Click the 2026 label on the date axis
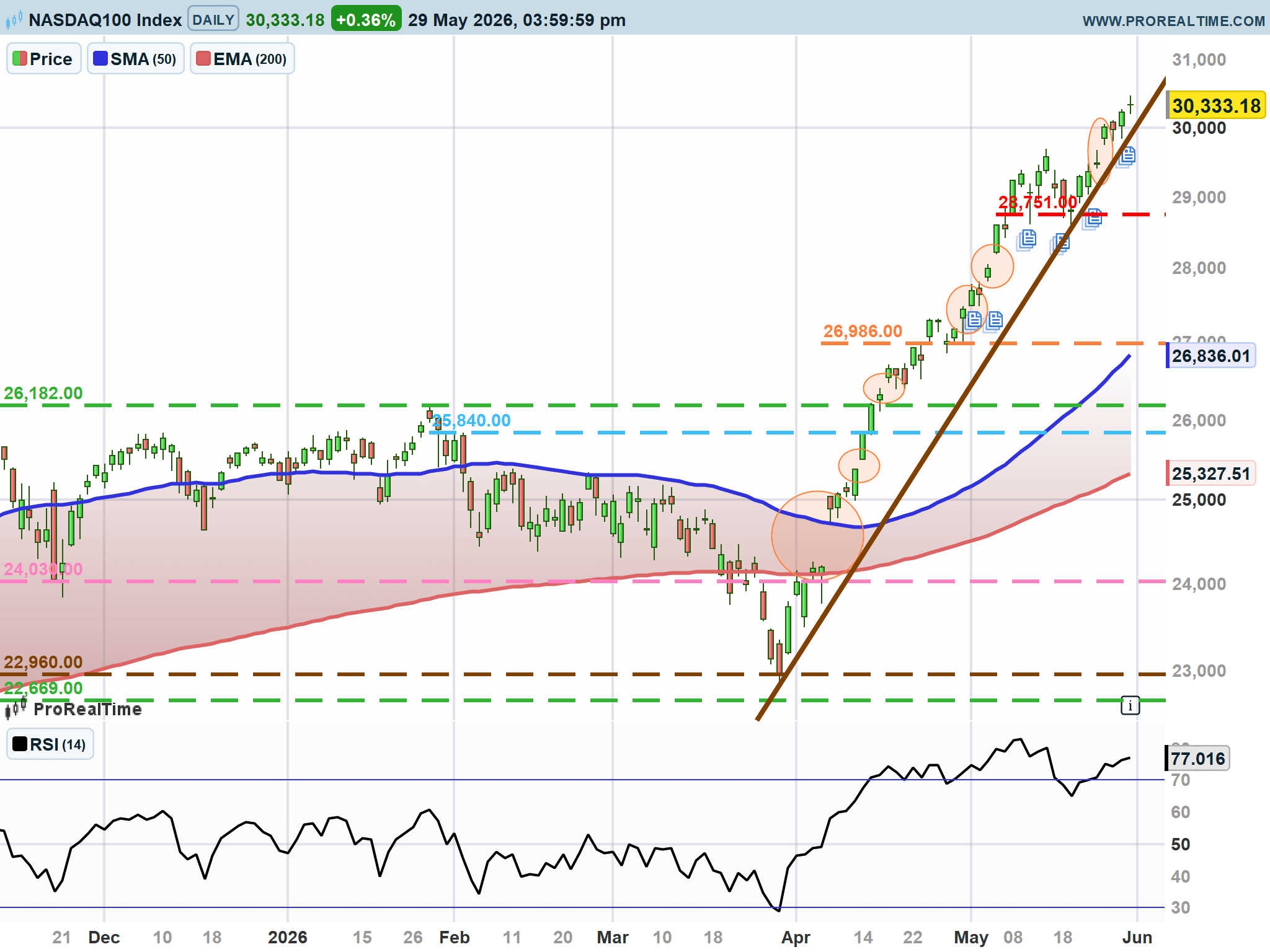 click(287, 937)
